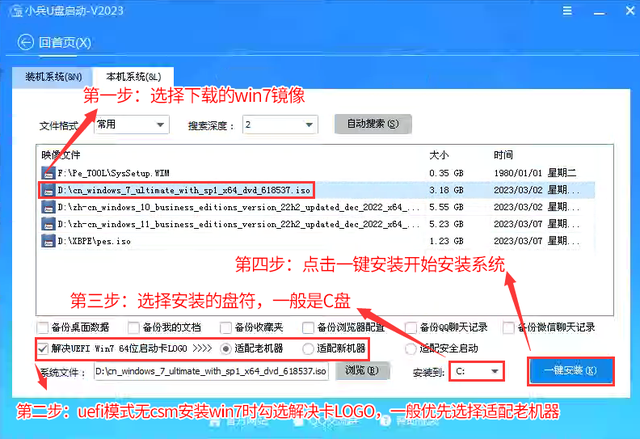Image resolution: width=640 pixels, height=439 pixels.
Task: Check 备份QQ聊天记录 checkbox
Action: coord(411,328)
